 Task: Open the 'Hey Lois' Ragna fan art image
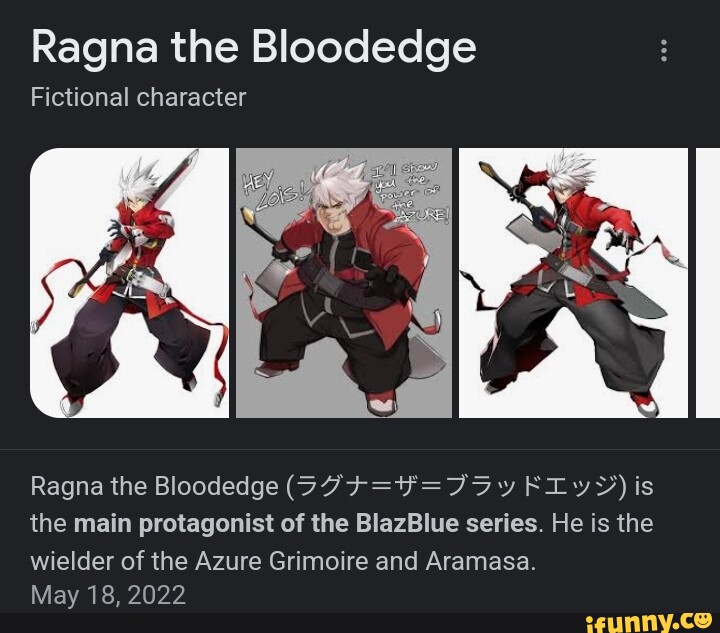point(344,283)
